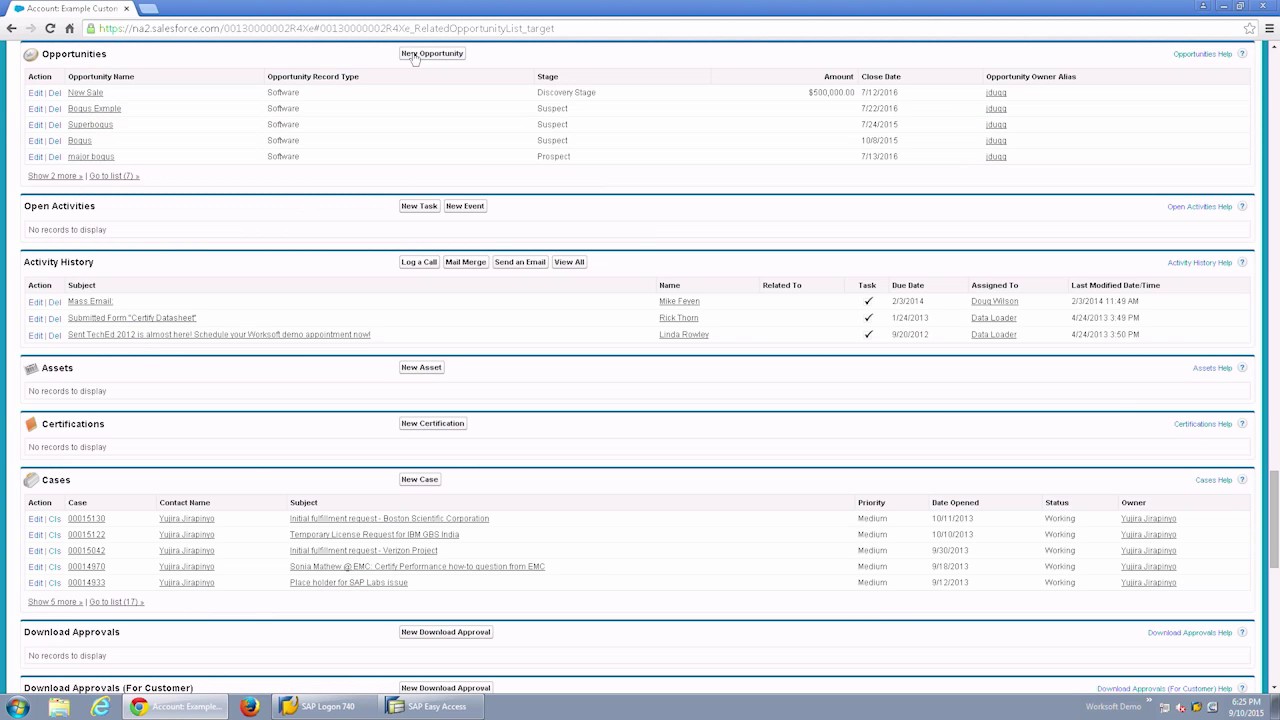
Task: Launch Internet Explorer from taskbar
Action: pyautogui.click(x=100, y=707)
